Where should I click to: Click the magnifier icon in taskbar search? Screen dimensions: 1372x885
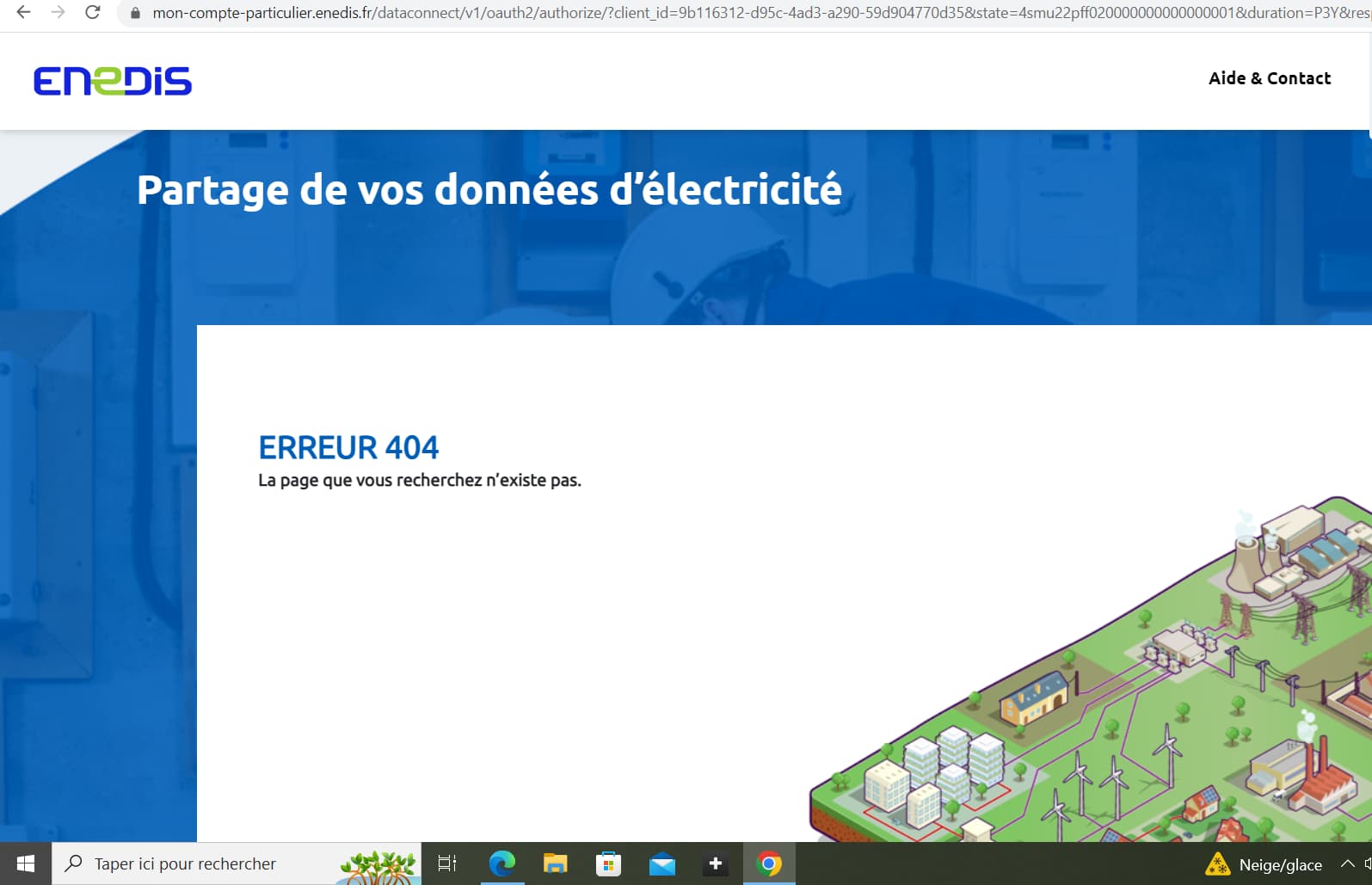point(74,863)
